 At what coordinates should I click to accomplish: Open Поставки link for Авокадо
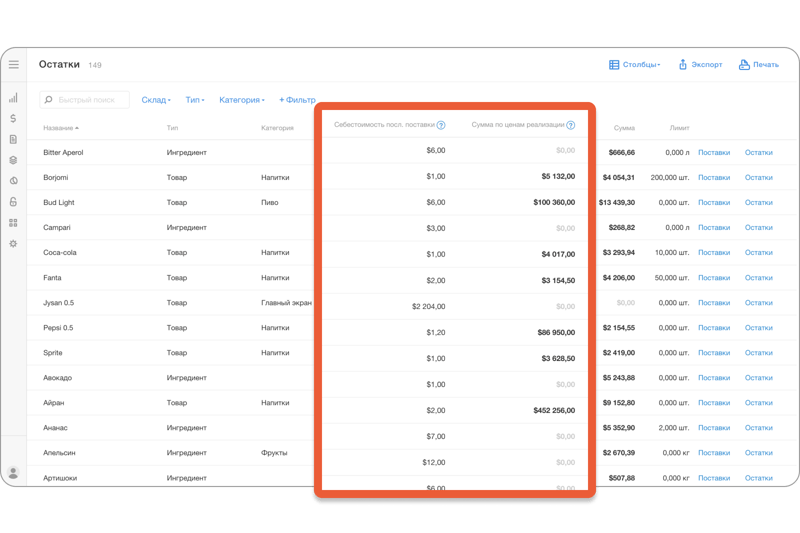714,378
